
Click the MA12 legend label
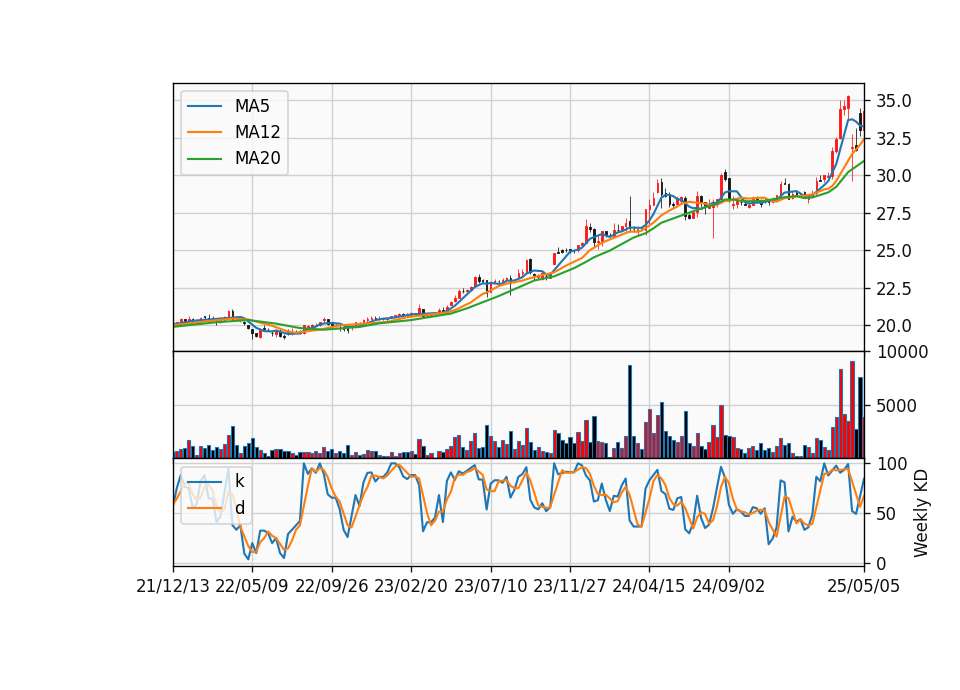click(x=257, y=132)
